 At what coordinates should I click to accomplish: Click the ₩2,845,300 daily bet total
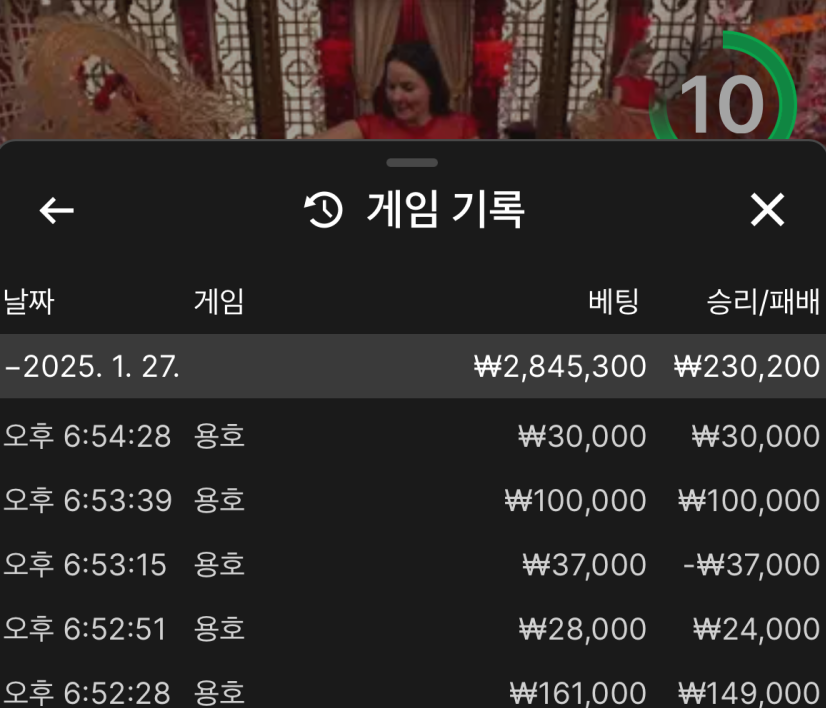[560, 366]
